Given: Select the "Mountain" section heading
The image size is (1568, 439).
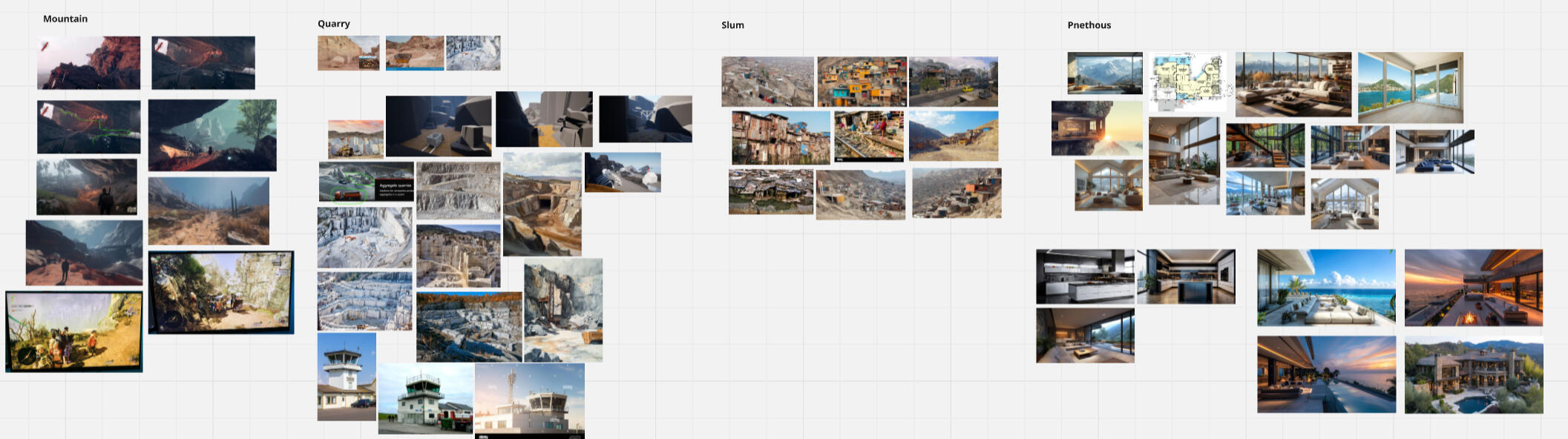Looking at the screenshot, I should point(65,19).
